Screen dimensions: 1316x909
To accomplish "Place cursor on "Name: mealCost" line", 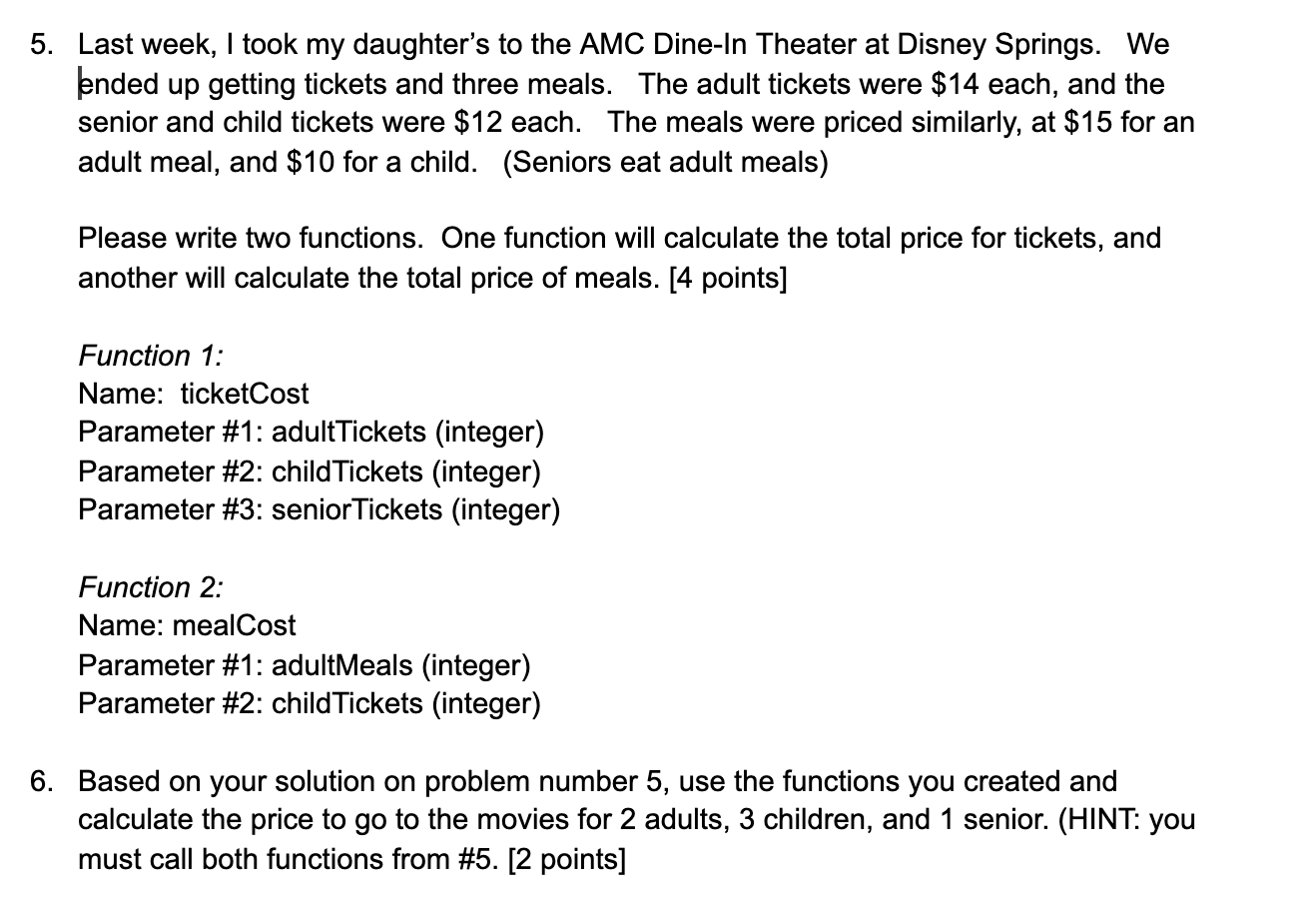I will click(188, 625).
